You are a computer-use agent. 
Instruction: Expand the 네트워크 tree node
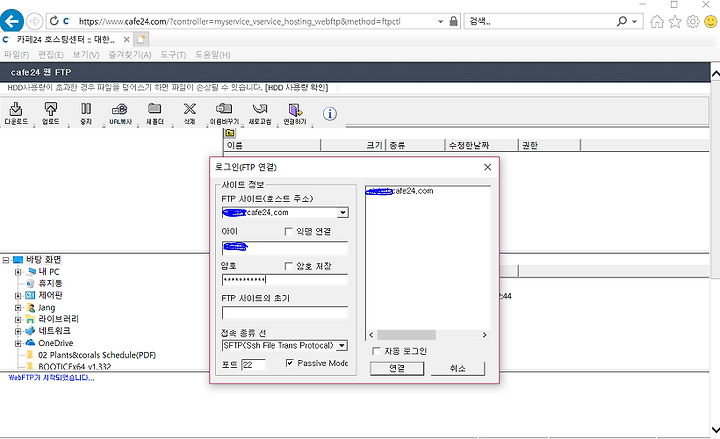point(18,331)
